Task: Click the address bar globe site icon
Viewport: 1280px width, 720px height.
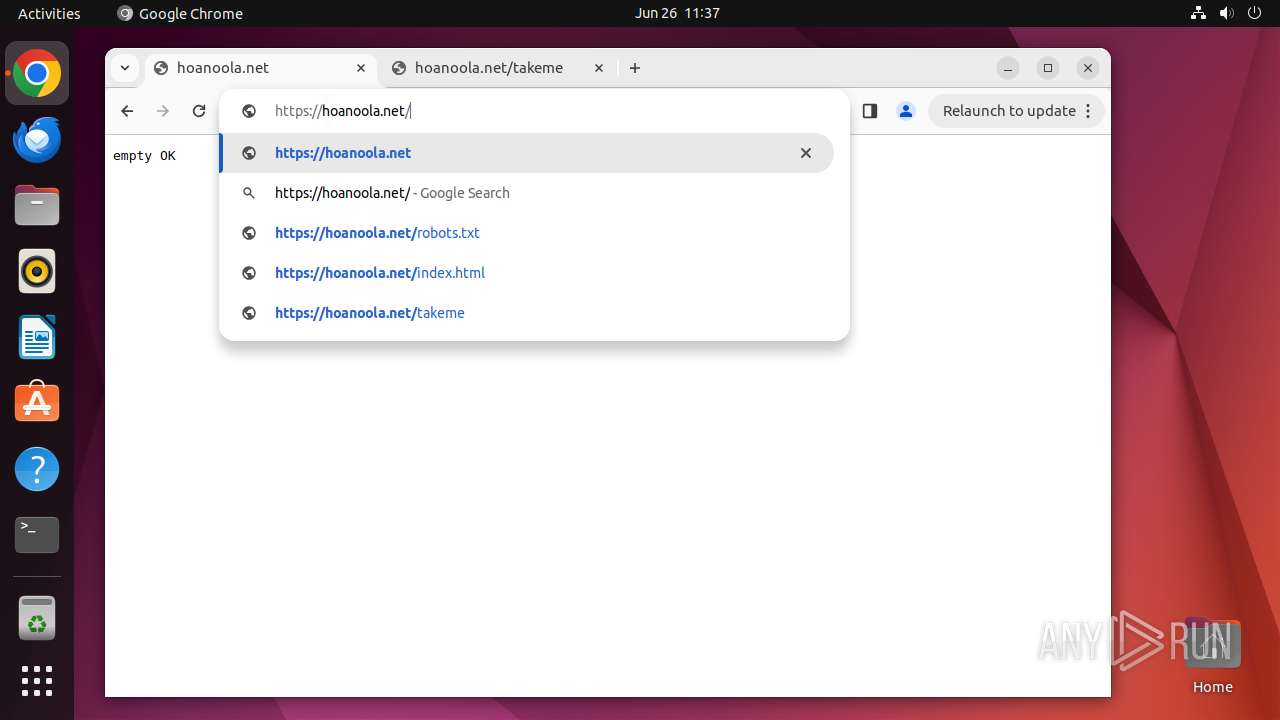Action: 249,111
